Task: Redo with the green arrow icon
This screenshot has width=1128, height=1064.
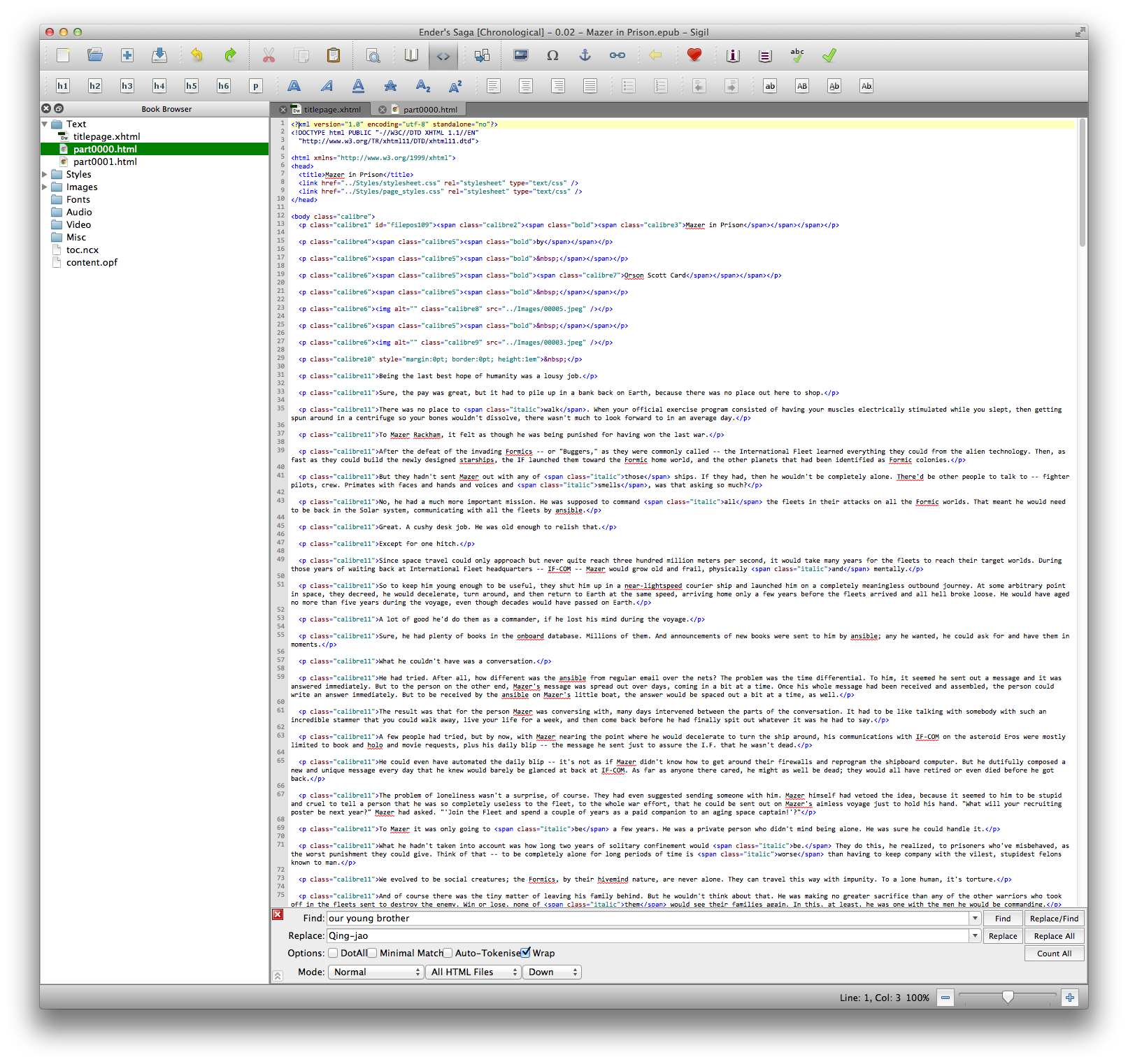Action: coord(230,55)
